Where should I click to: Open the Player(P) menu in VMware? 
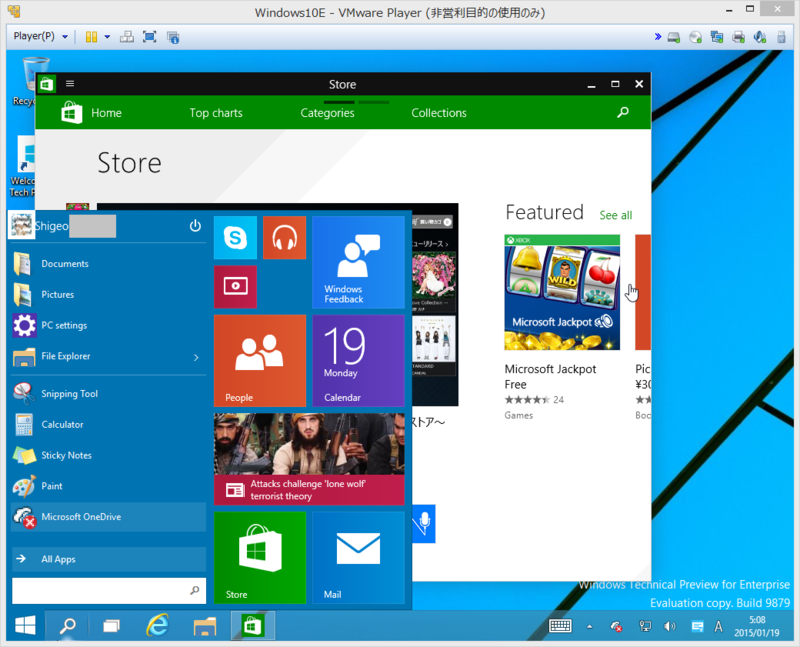40,36
